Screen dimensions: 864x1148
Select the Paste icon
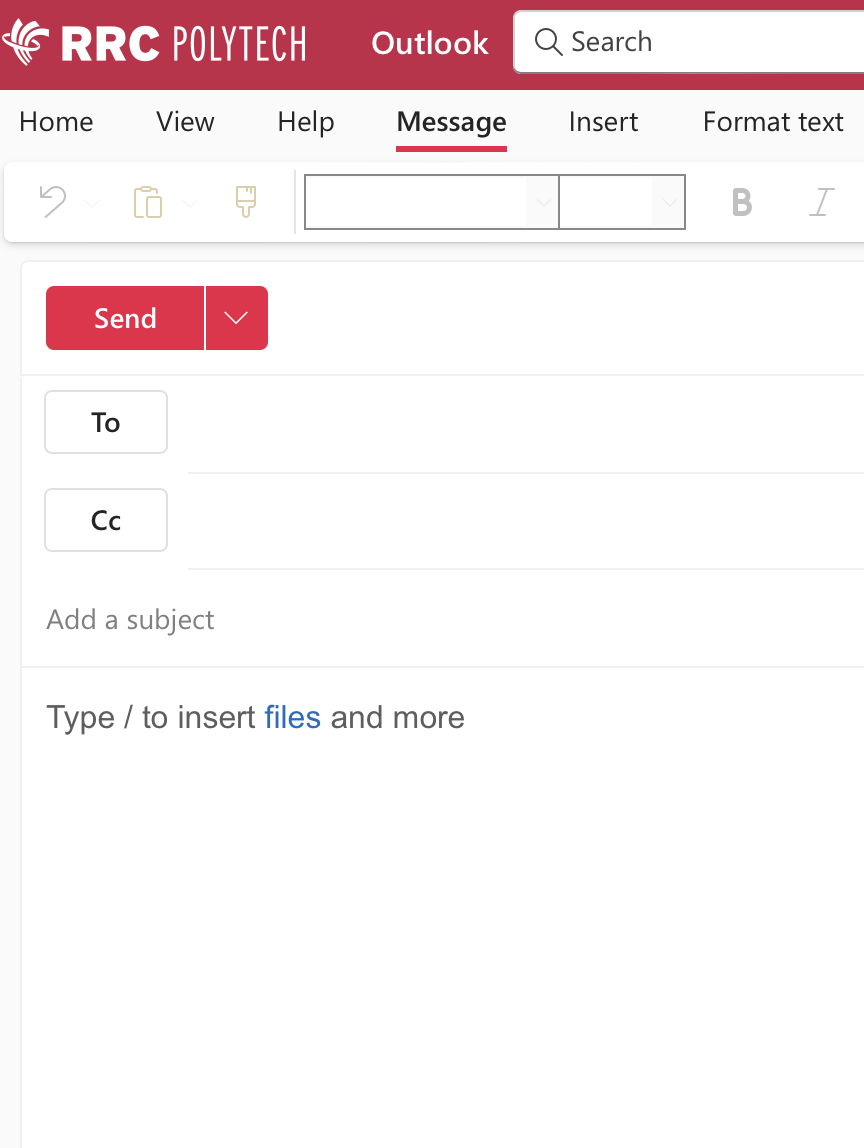coord(148,202)
